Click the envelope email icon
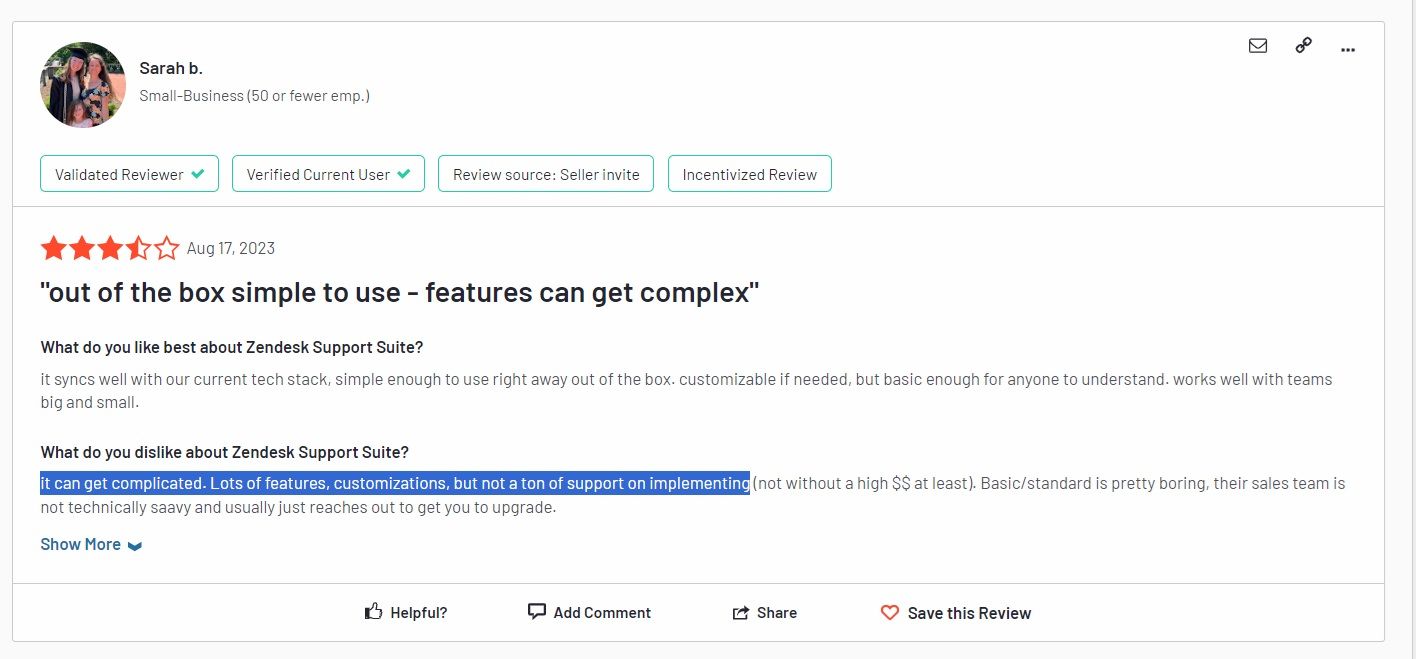This screenshot has width=1416, height=659. pos(1258,46)
